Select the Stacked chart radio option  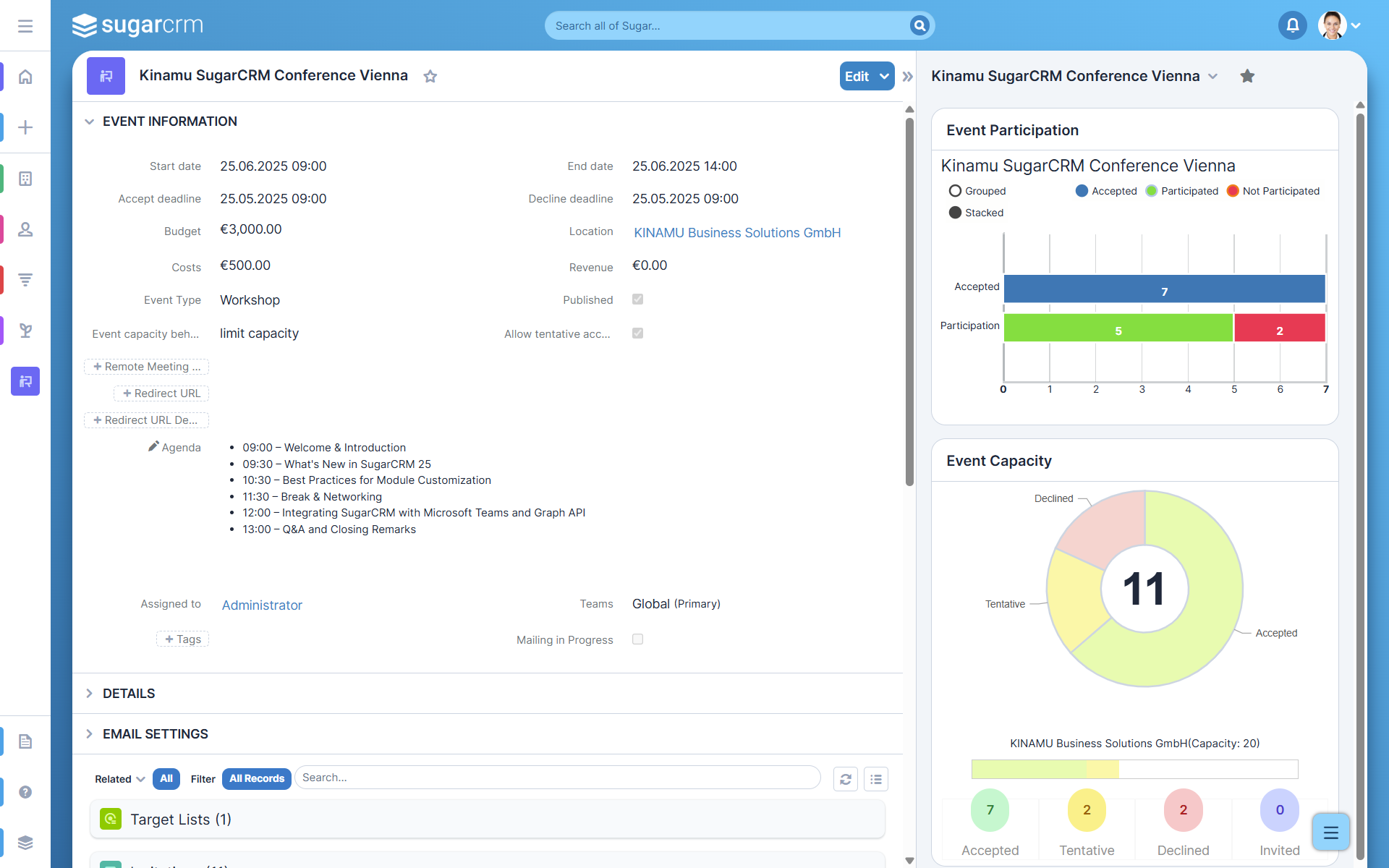(955, 213)
